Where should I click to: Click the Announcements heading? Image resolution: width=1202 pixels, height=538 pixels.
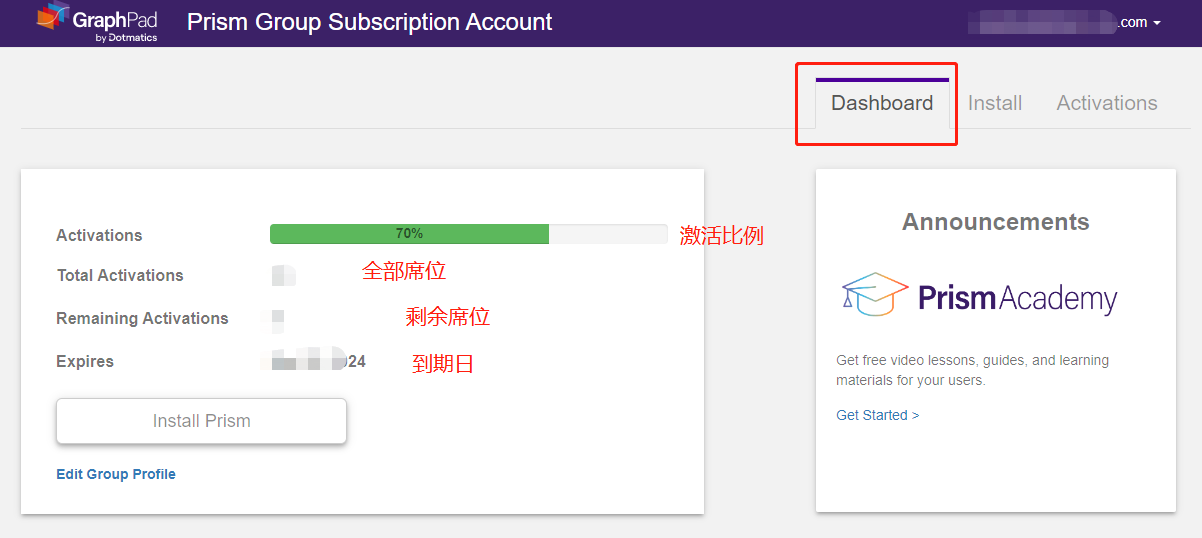[x=995, y=222]
